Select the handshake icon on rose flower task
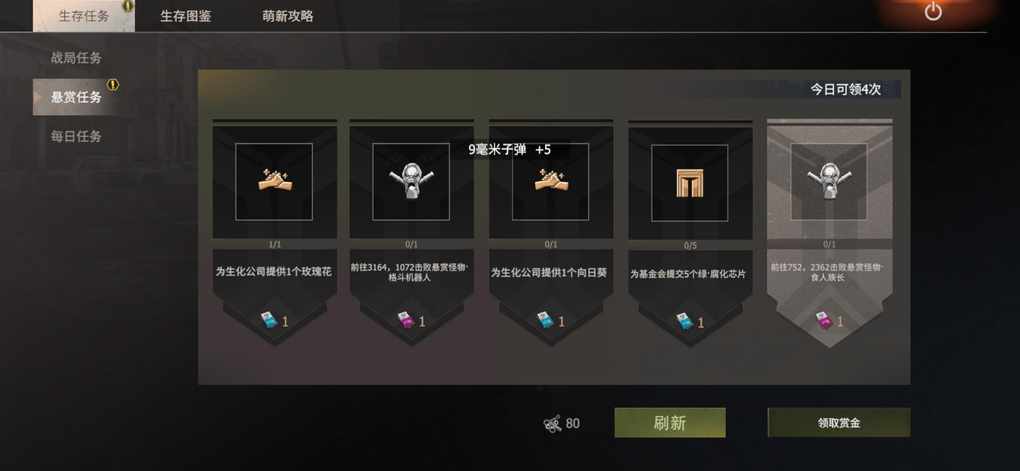1020x471 pixels. [274, 182]
